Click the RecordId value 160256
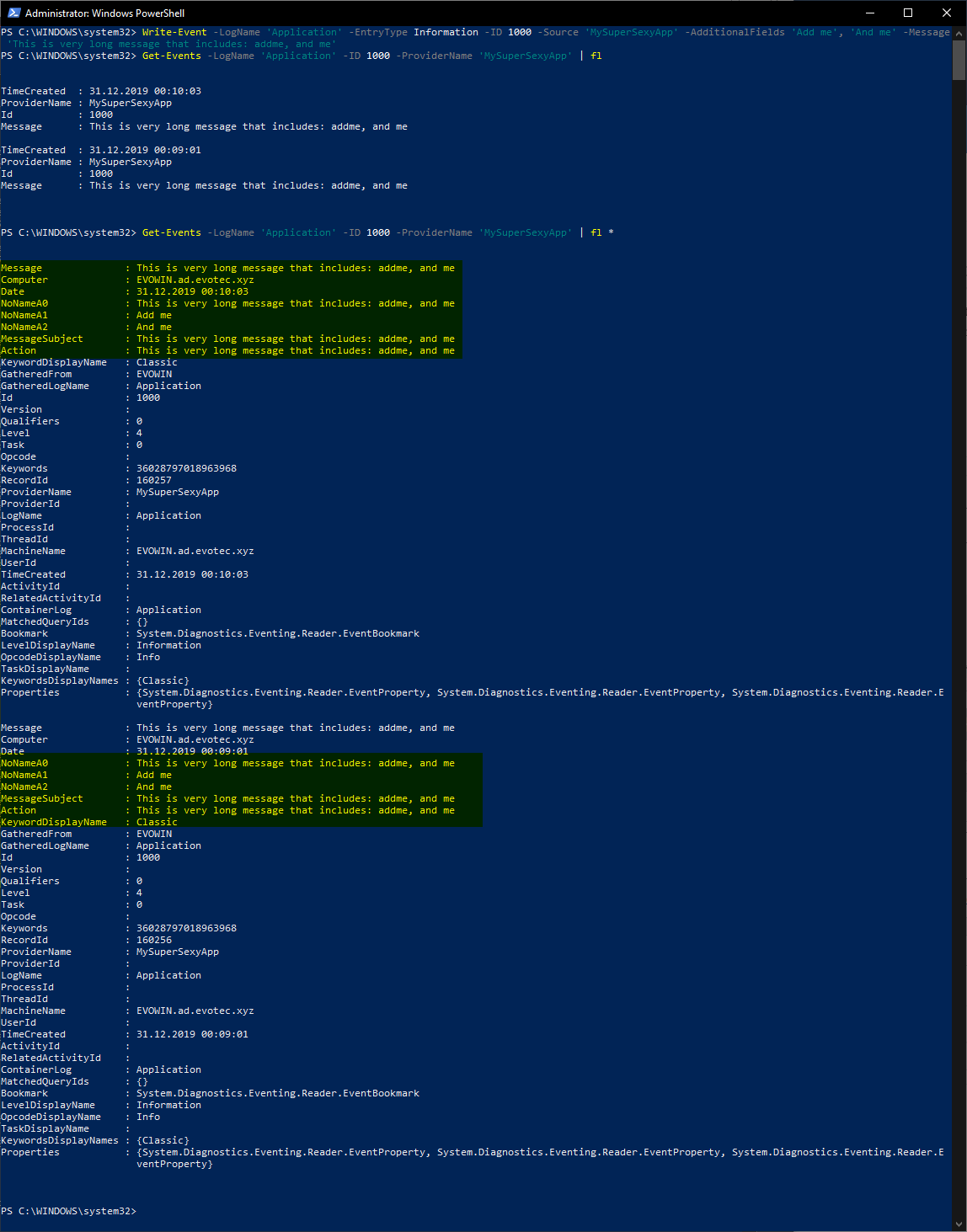Screen dimensions: 967x1232 click(x=154, y=940)
